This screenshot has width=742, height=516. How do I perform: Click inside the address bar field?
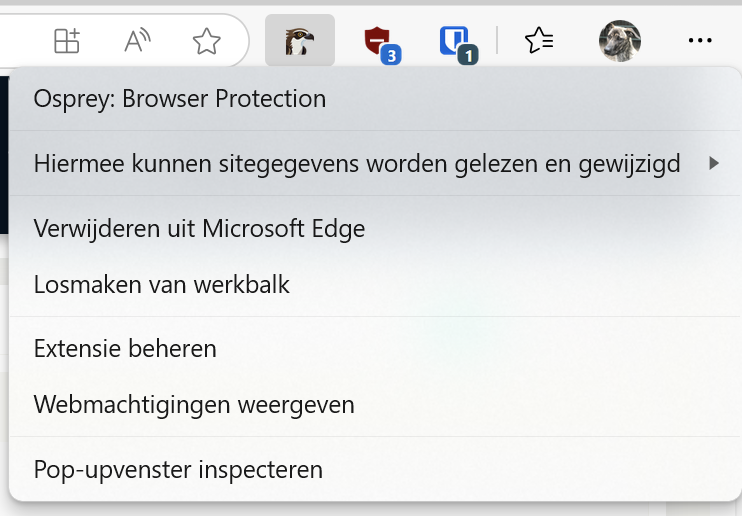point(20,41)
